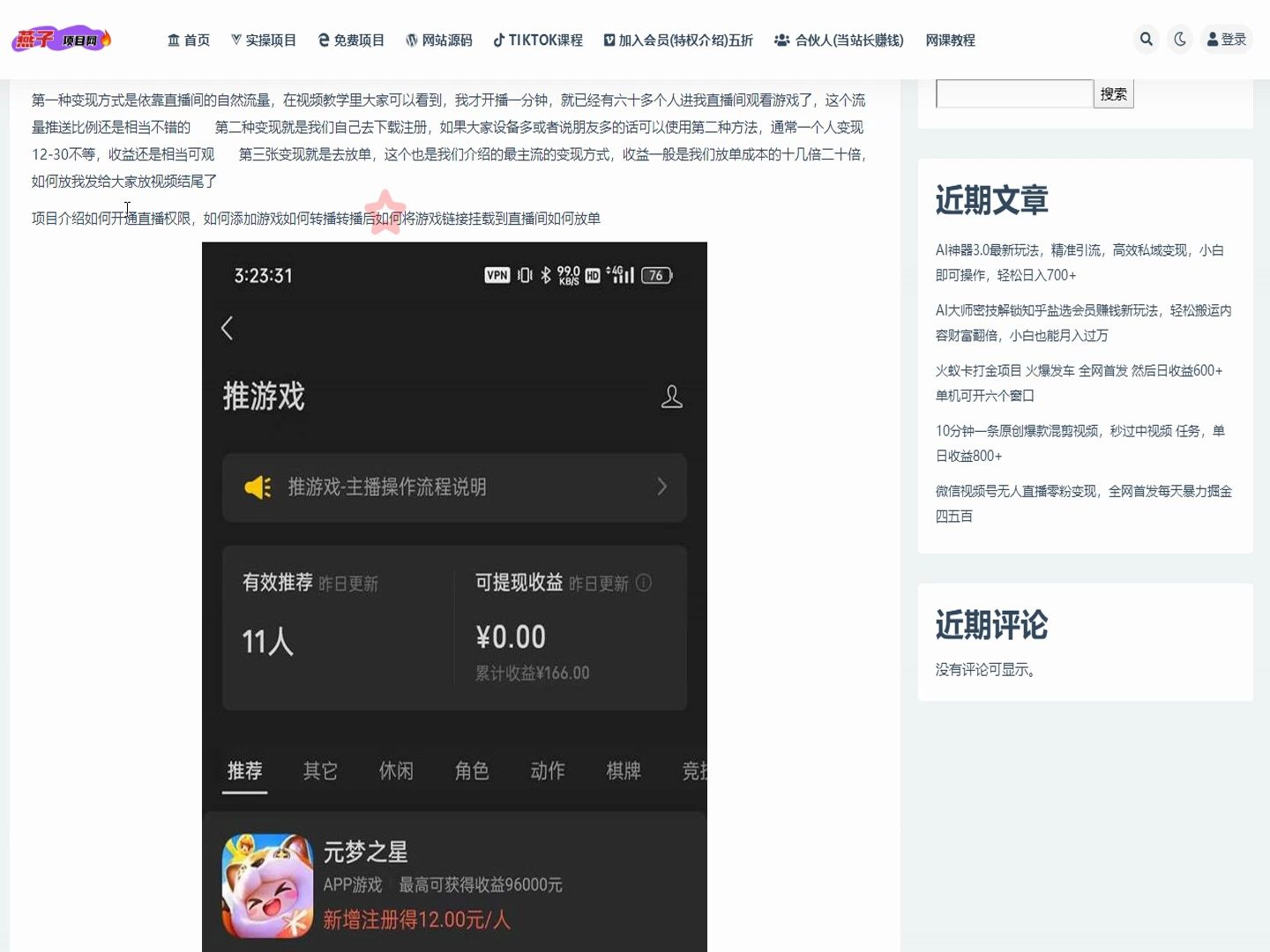Click the megaphone icon in 推游戏 banner
This screenshot has height=952, width=1270.
point(258,487)
